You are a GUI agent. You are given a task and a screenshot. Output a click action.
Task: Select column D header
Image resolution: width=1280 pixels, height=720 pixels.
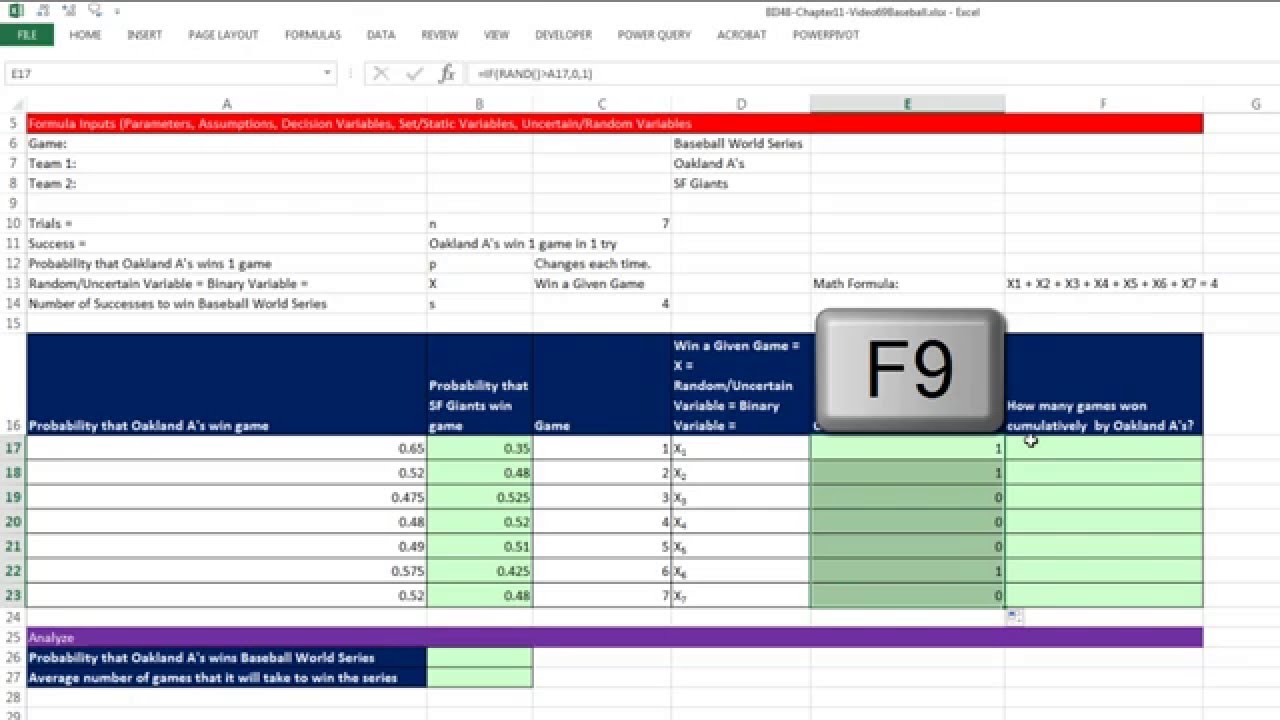pyautogui.click(x=741, y=104)
